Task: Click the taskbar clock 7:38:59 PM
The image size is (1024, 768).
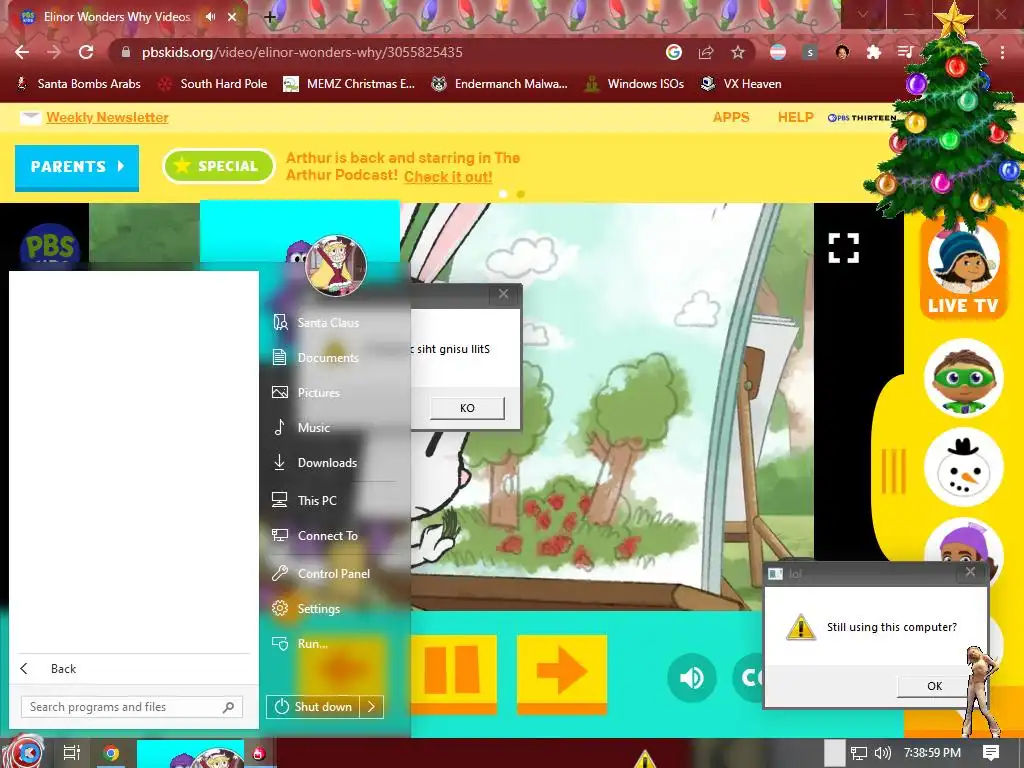Action: [x=932, y=753]
